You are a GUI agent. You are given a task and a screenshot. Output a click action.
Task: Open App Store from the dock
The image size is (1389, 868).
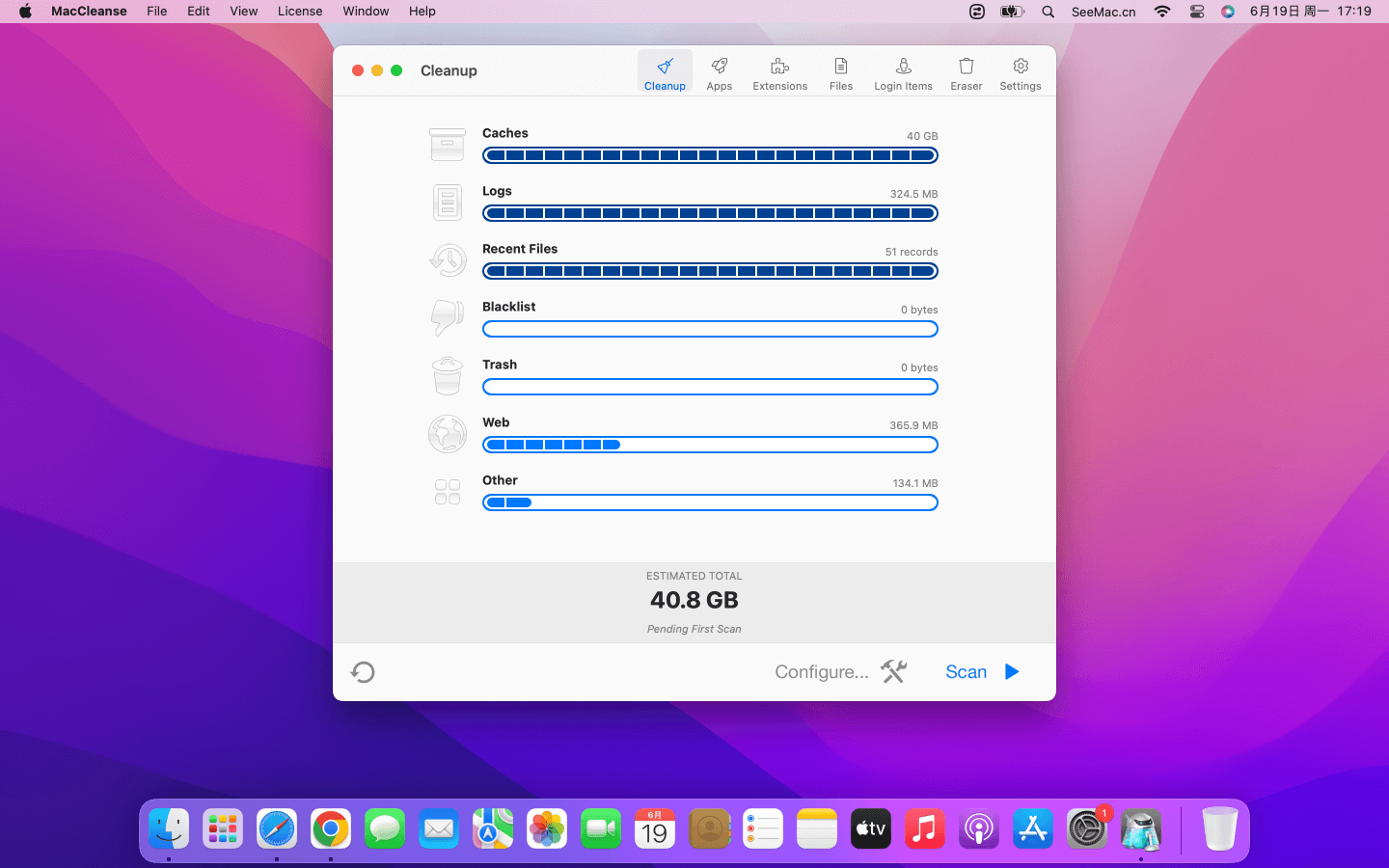1033,828
